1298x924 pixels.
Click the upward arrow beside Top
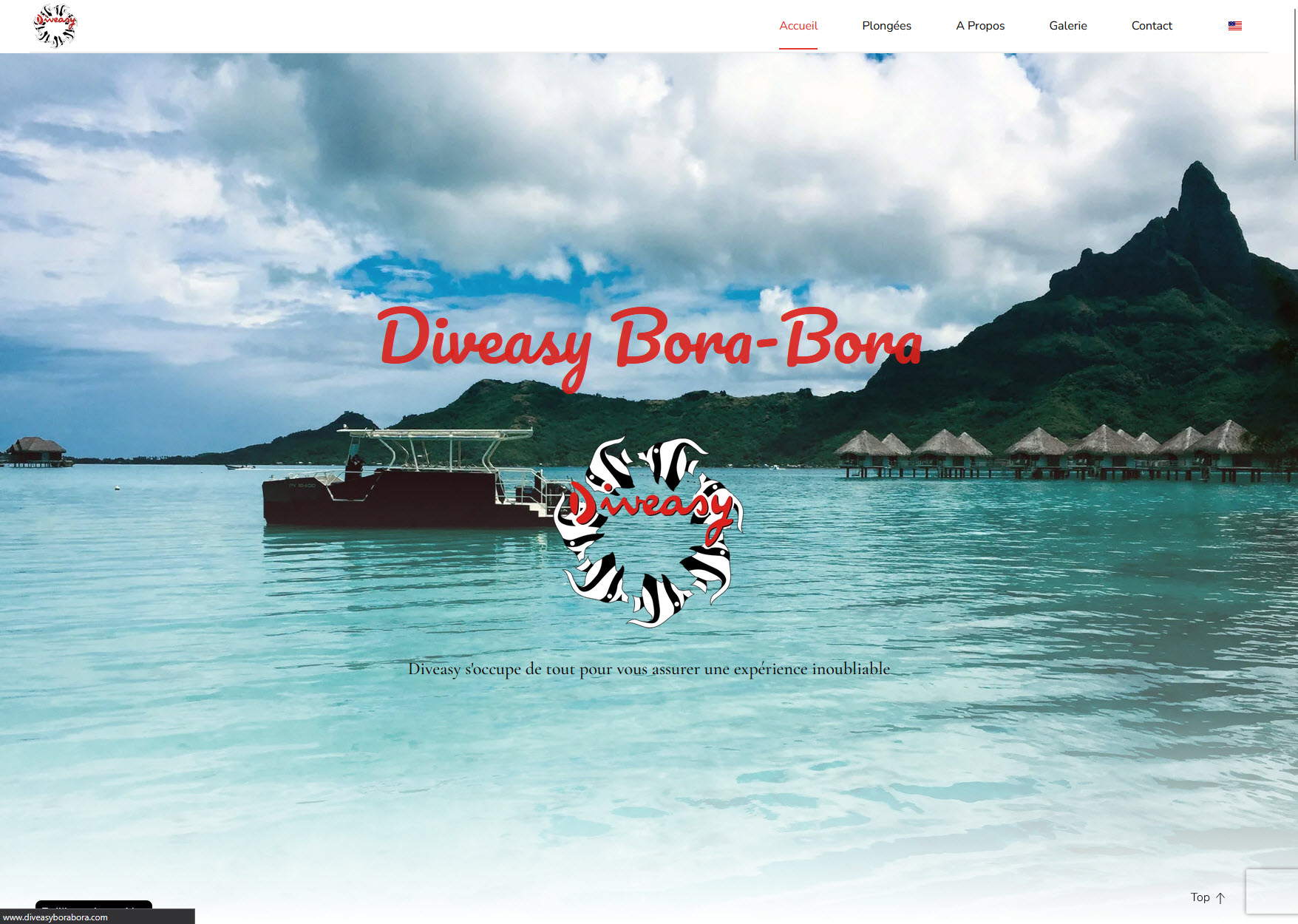pos(1221,897)
